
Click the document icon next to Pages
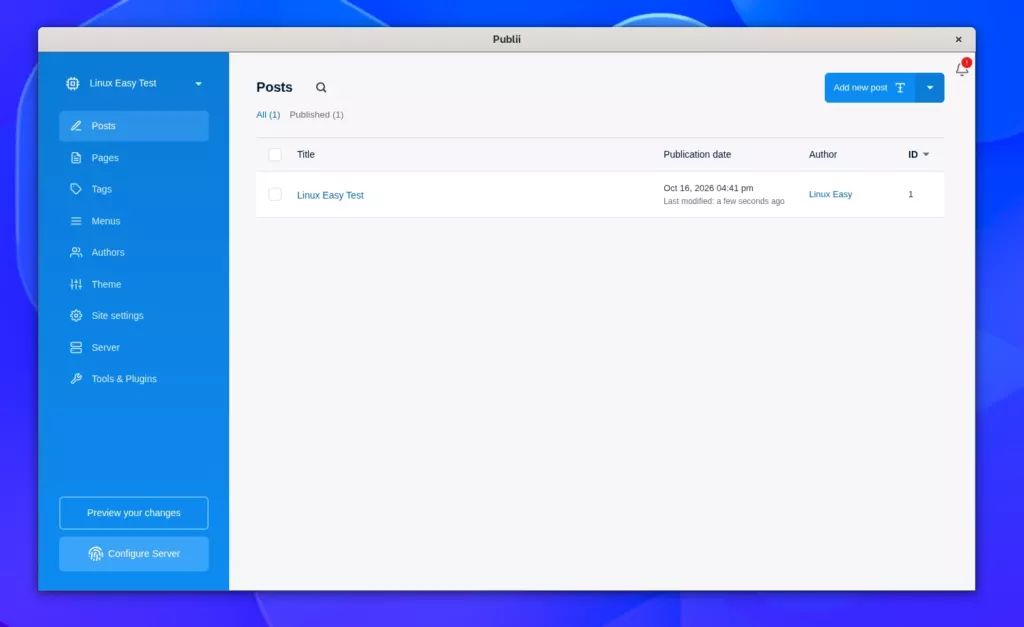(x=76, y=158)
